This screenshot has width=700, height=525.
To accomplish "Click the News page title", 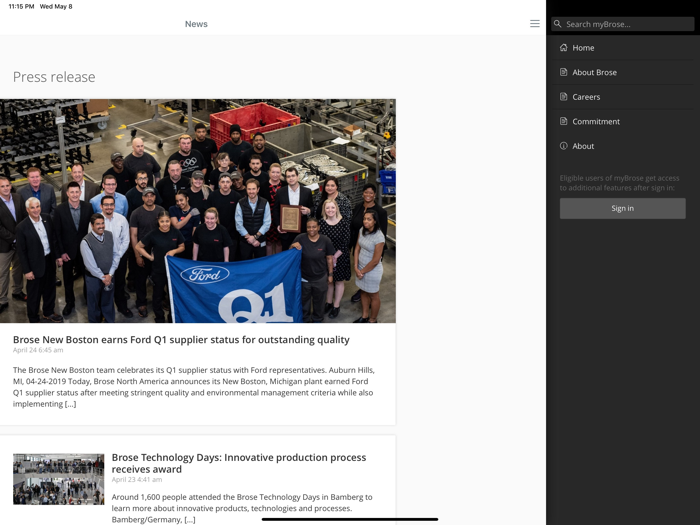I will (196, 24).
